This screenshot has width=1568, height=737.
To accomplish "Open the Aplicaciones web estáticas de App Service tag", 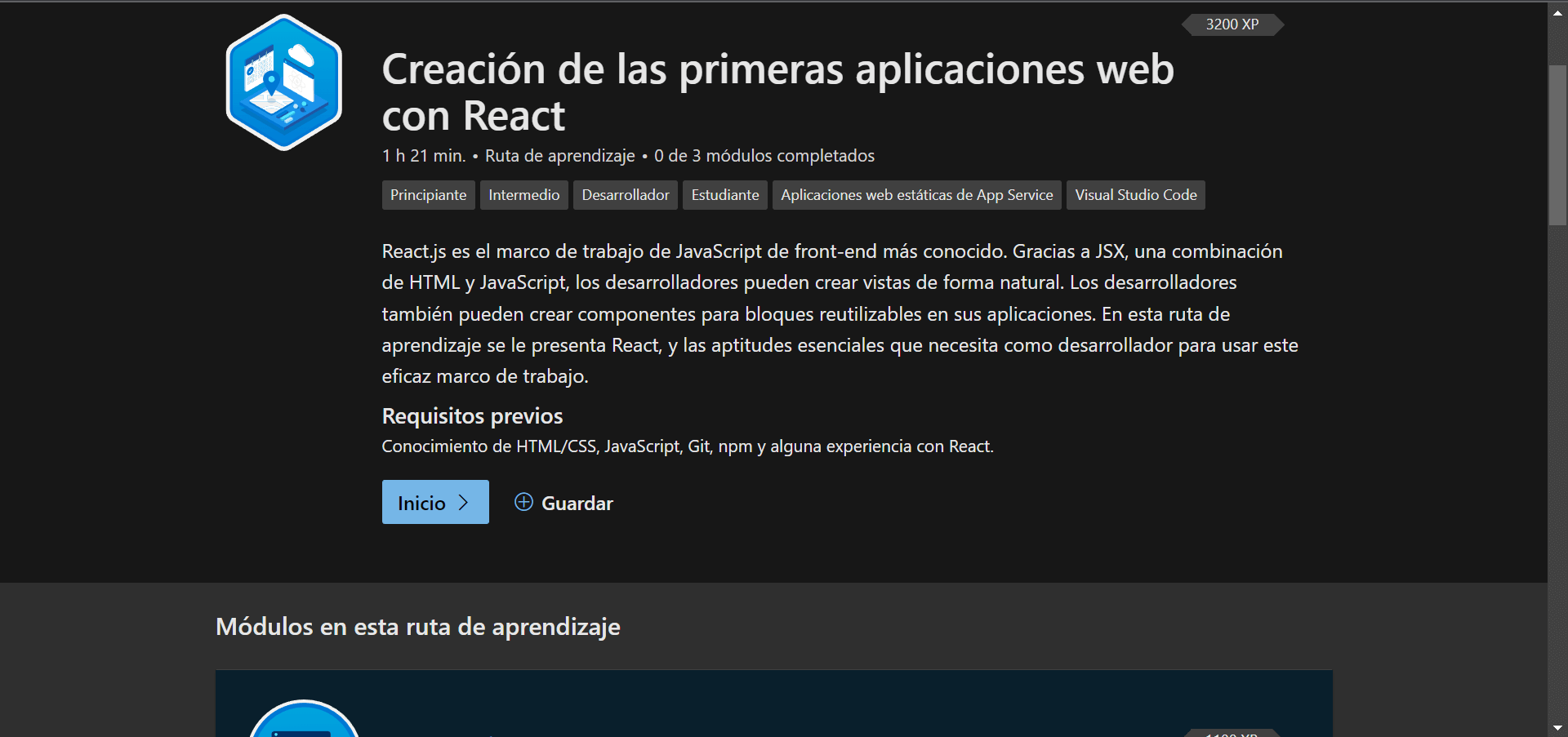I will 916,195.
